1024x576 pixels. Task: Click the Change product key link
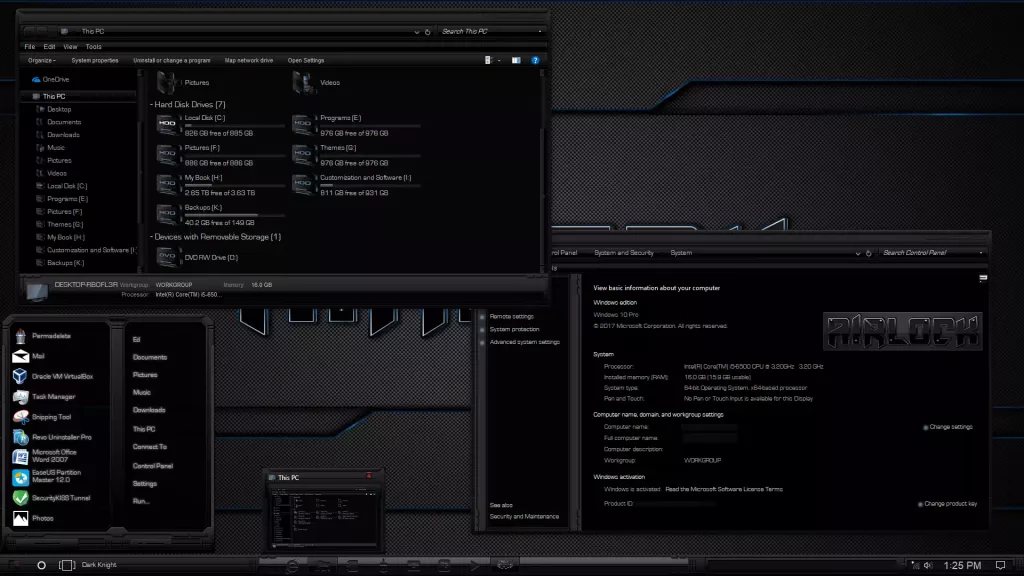pyautogui.click(x=948, y=503)
